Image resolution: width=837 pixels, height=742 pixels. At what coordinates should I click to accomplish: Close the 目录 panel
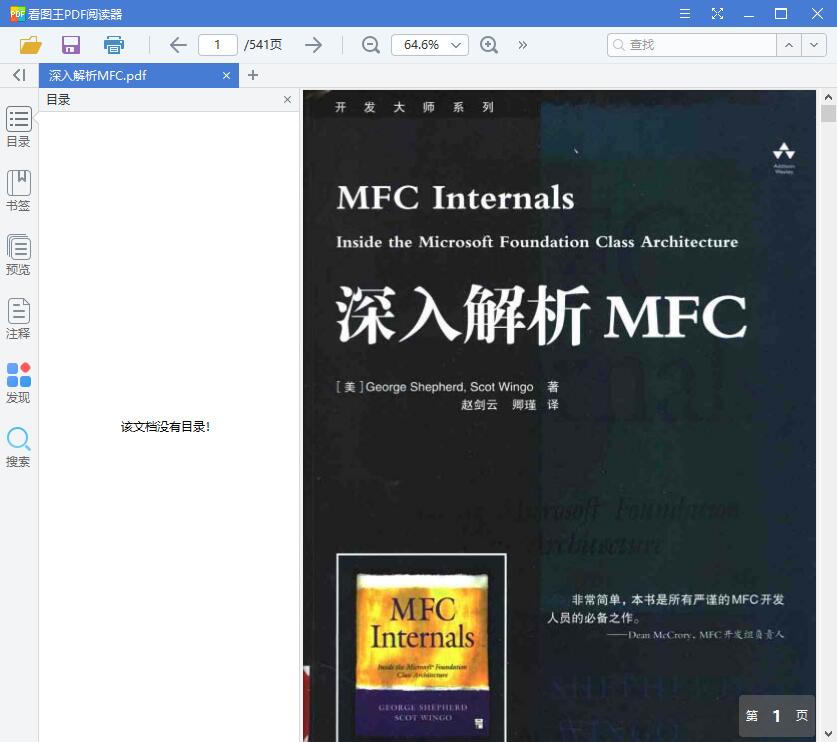coord(287,99)
